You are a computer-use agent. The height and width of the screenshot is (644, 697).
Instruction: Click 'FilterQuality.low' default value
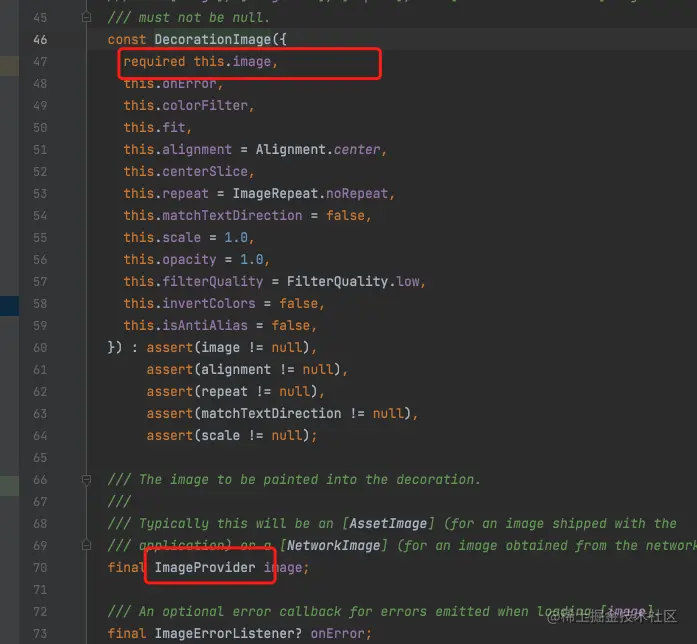tap(353, 282)
